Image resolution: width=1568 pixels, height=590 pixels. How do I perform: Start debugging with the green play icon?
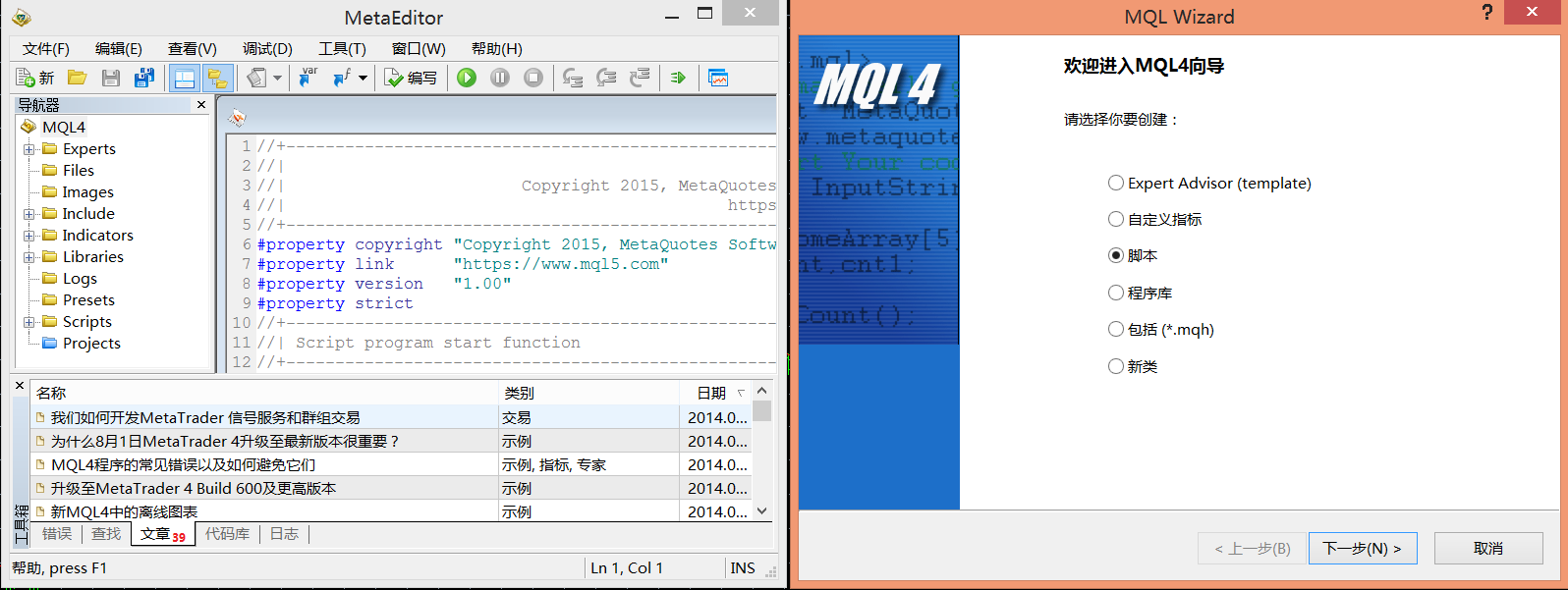[467, 78]
